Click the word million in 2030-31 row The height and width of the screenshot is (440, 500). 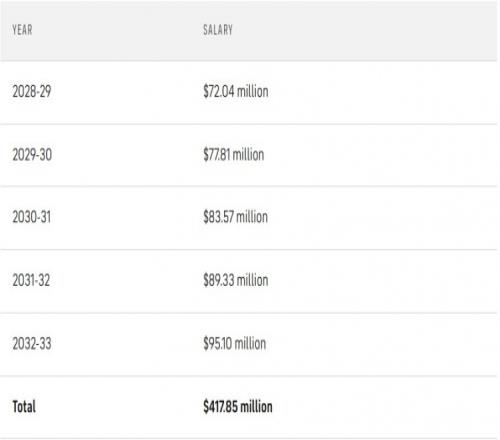pos(252,217)
